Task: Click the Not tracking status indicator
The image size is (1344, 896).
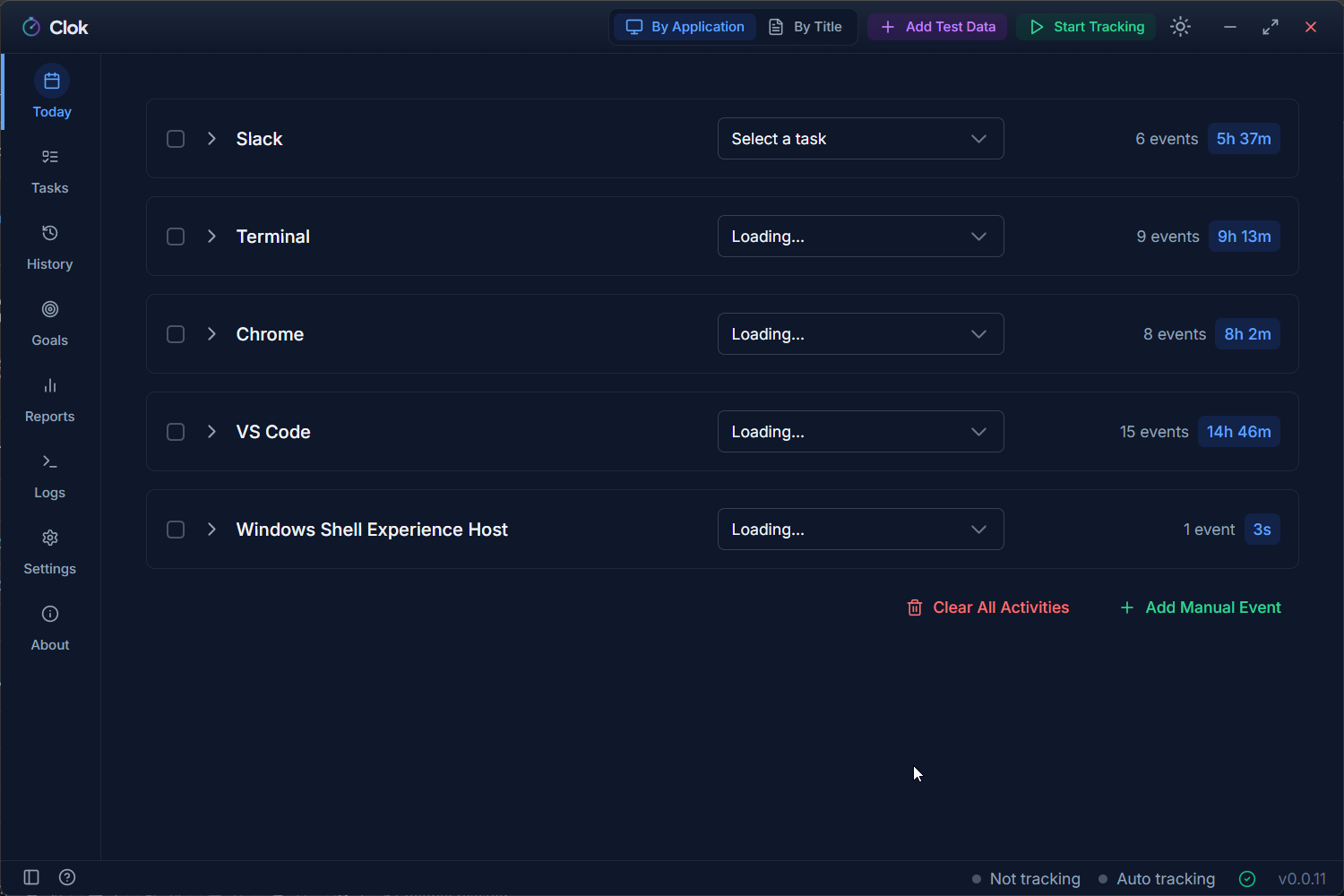Action: (1027, 879)
